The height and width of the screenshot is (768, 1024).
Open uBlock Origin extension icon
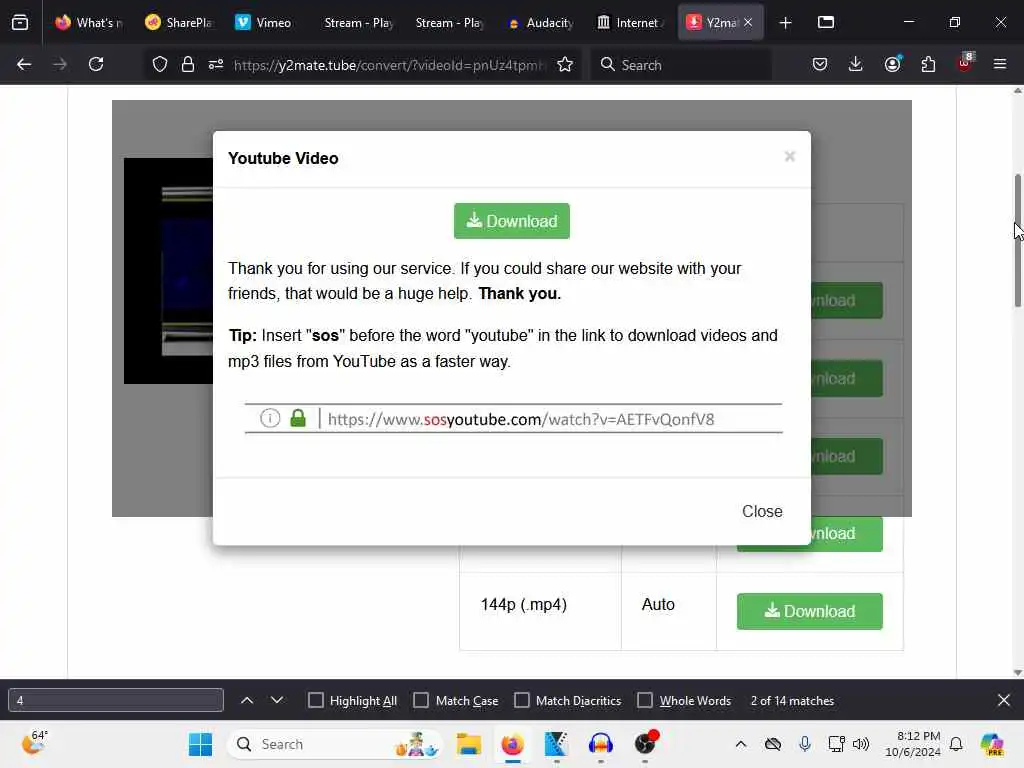tap(965, 63)
